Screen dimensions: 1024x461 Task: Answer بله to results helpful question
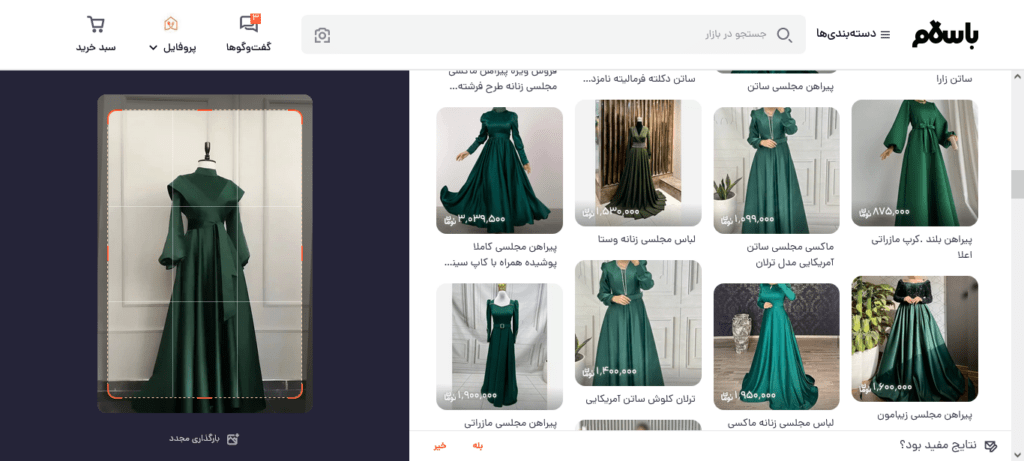coord(477,445)
